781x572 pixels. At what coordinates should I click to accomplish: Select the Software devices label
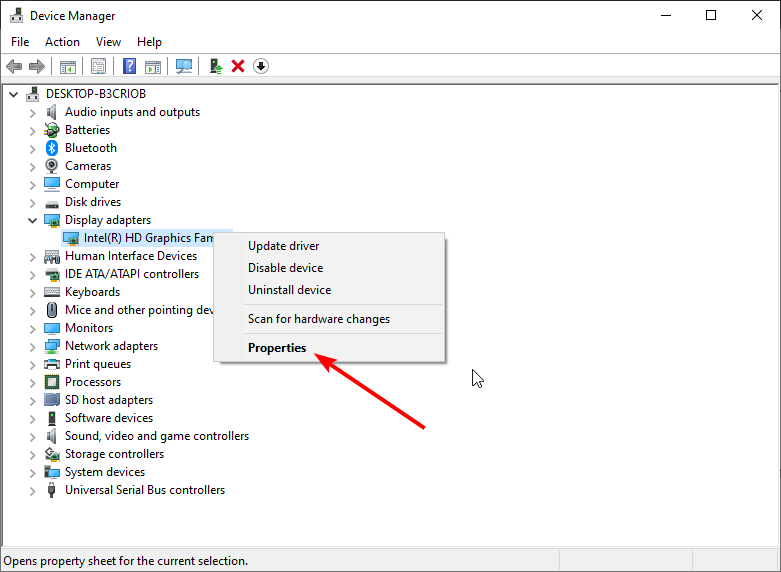[x=109, y=418]
